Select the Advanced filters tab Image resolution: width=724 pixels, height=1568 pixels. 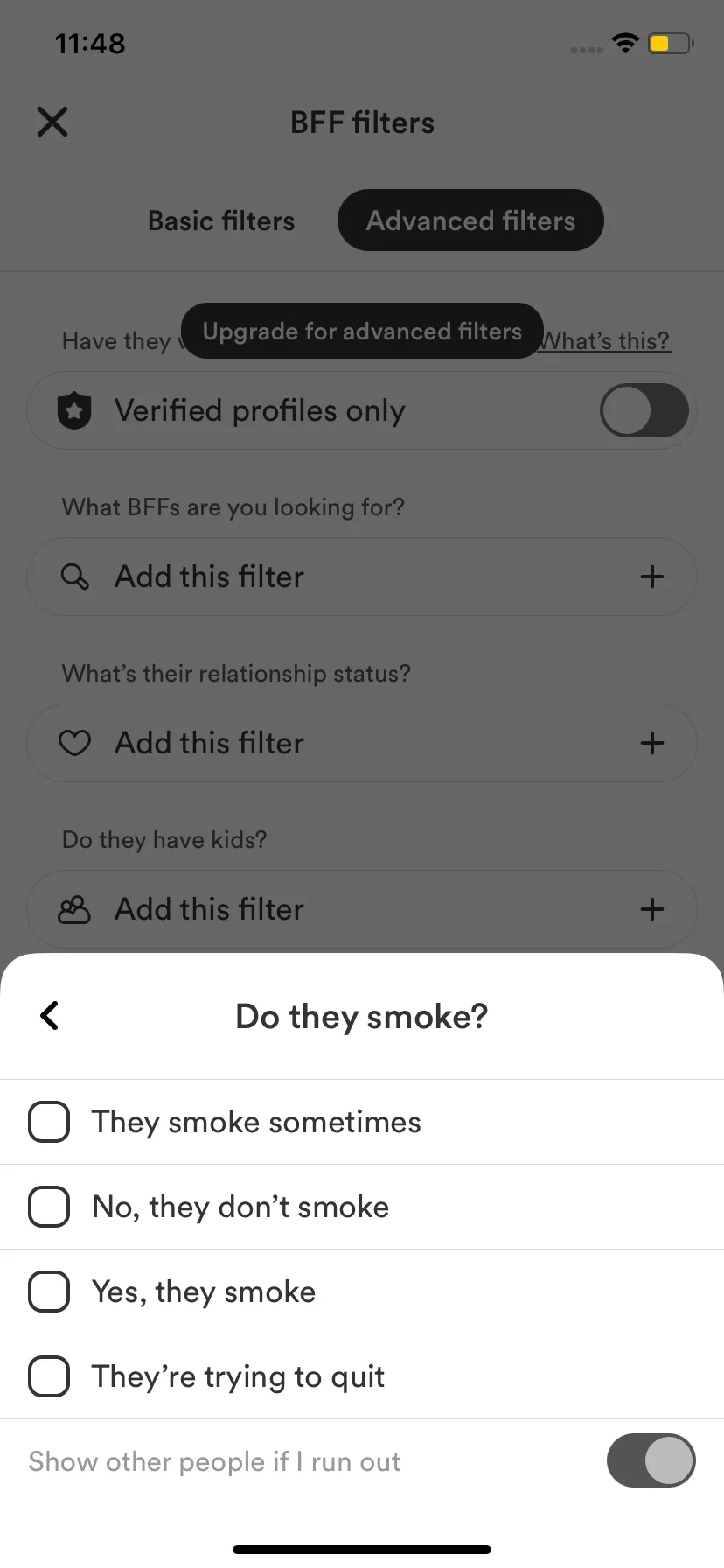coord(470,220)
